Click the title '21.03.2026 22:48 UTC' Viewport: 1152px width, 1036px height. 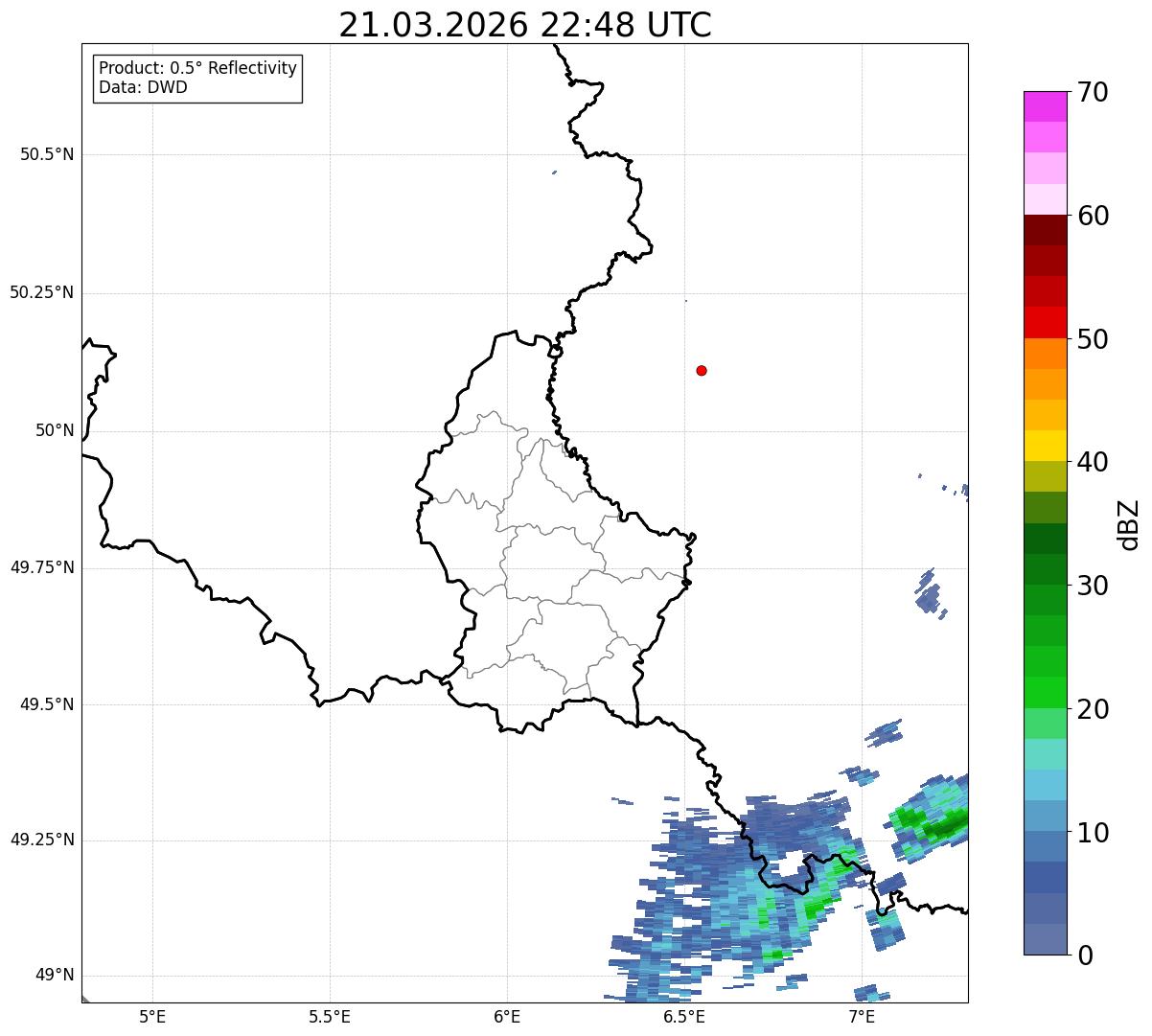525,25
